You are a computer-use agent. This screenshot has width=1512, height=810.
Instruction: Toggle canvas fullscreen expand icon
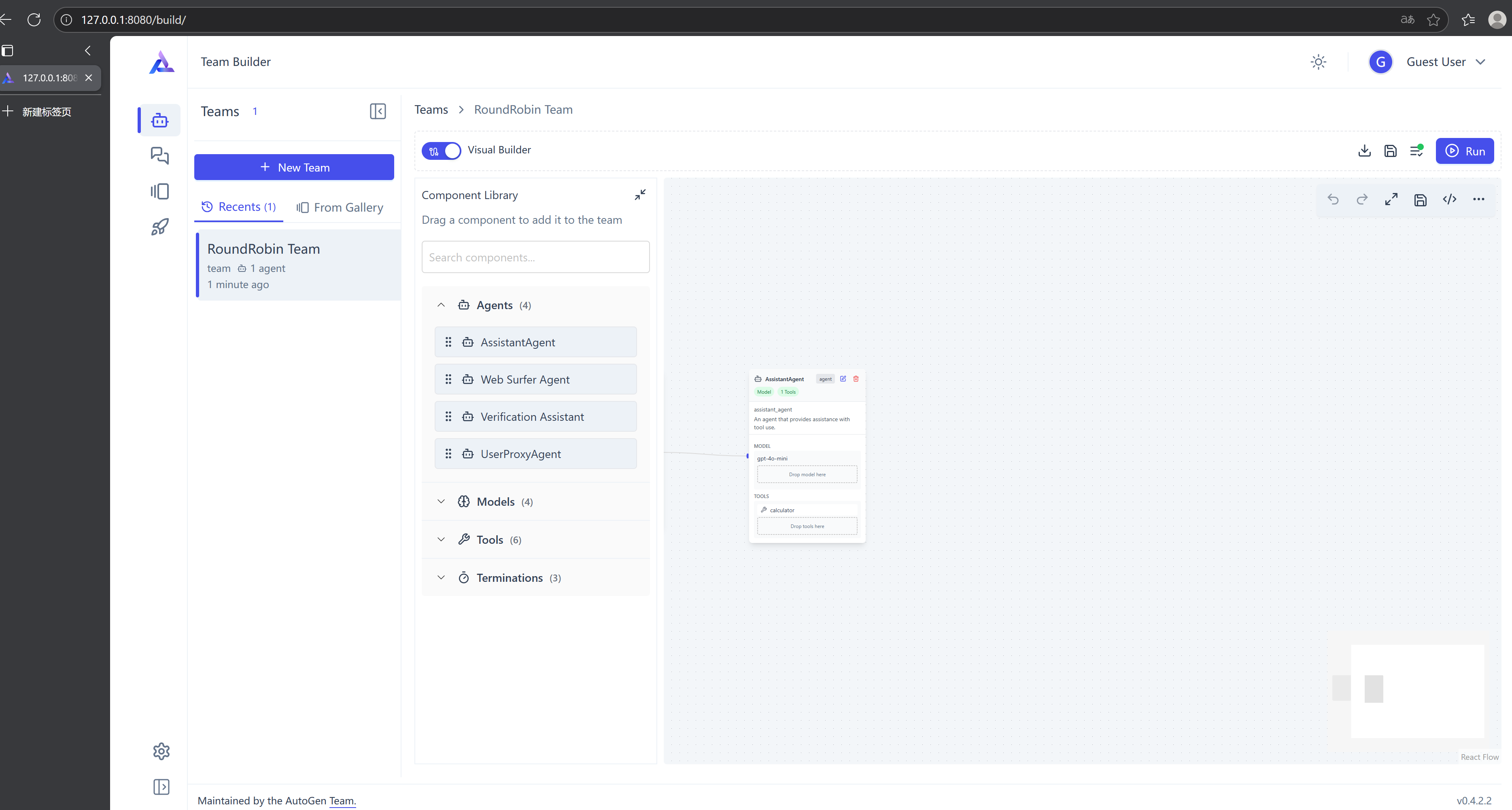point(1391,199)
